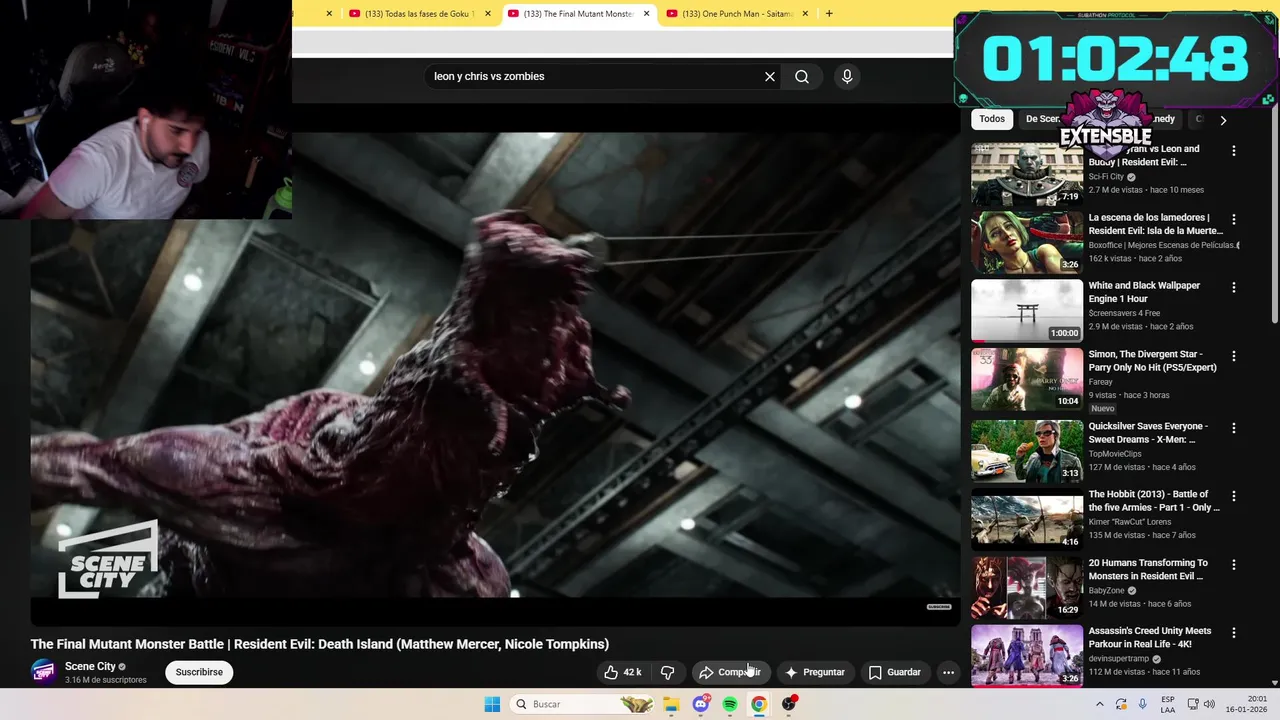Open Scene City channel name link
The width and height of the screenshot is (1280, 720).
click(x=90, y=666)
